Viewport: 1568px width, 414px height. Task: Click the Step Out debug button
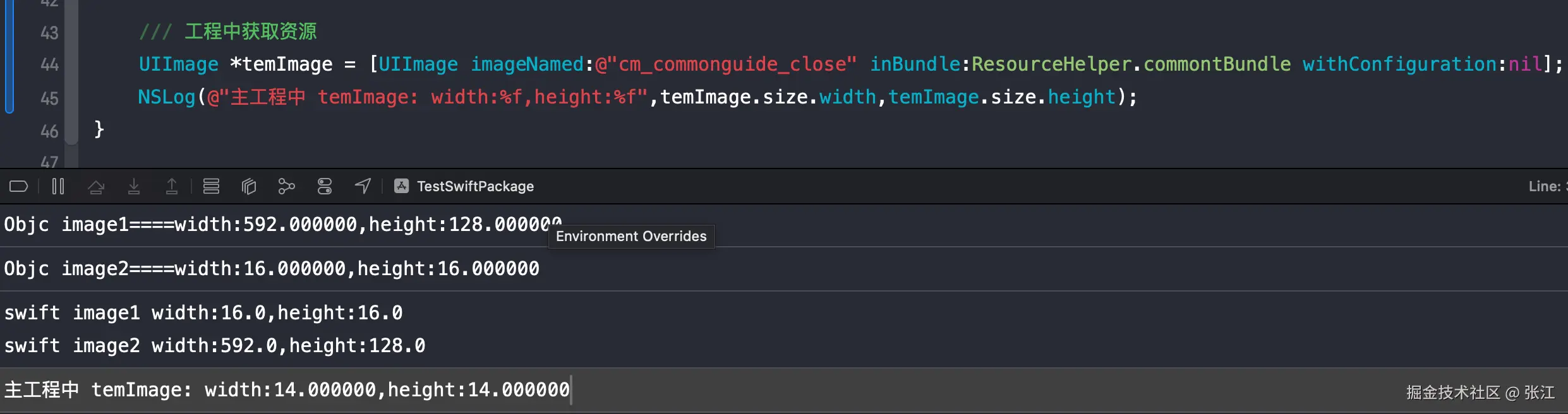click(172, 186)
